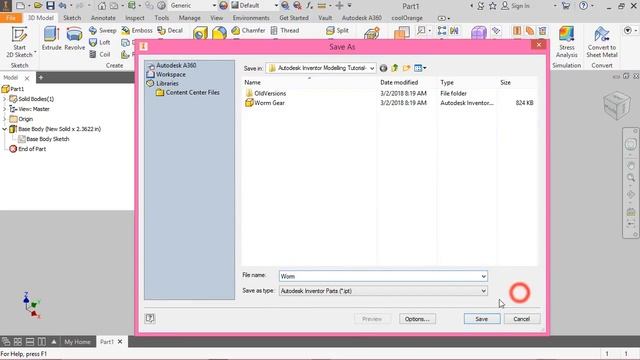Open the File name dropdown arrow
This screenshot has height=360, width=640.
pyautogui.click(x=483, y=276)
